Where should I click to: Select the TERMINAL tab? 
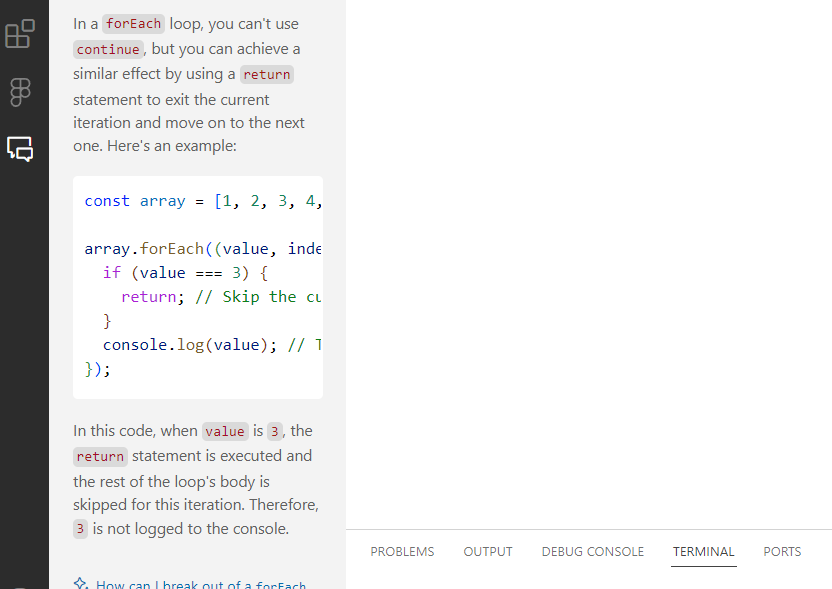click(x=704, y=552)
